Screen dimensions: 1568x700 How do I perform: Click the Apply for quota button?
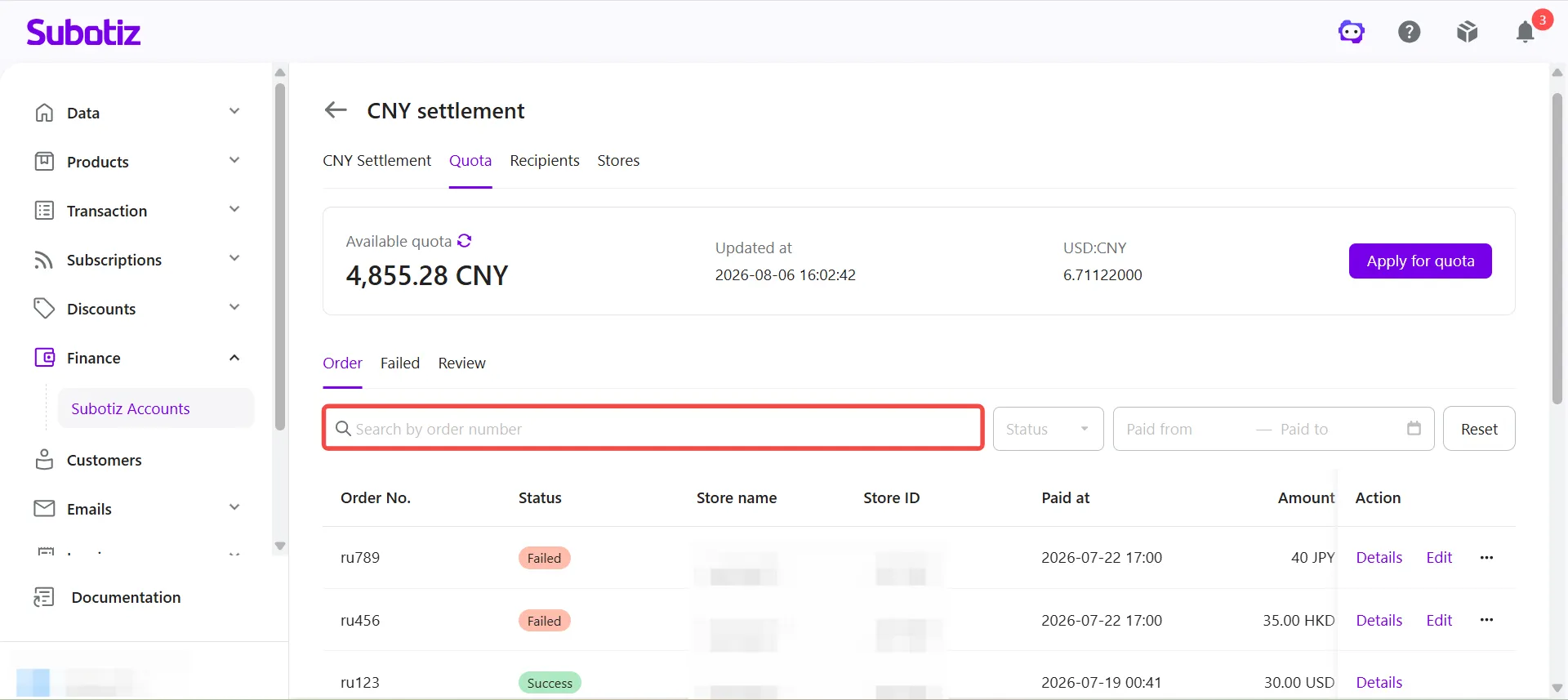(1420, 261)
